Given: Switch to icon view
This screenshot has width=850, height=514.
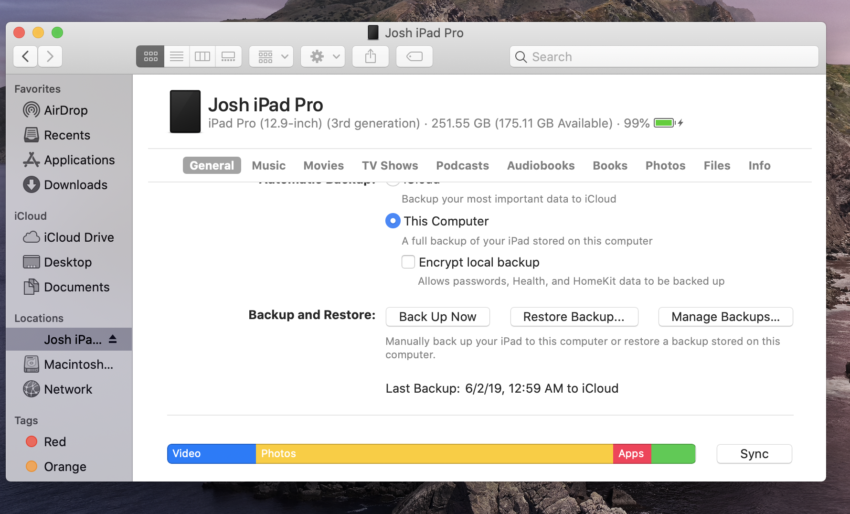Looking at the screenshot, I should click(x=150, y=56).
